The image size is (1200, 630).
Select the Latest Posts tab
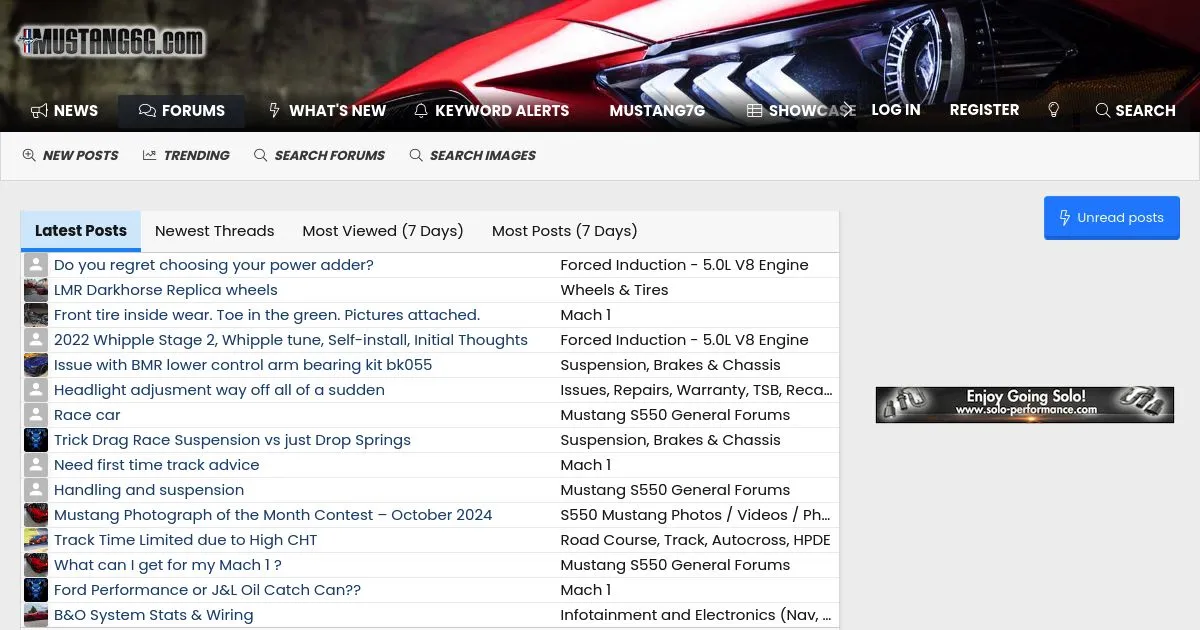point(81,231)
